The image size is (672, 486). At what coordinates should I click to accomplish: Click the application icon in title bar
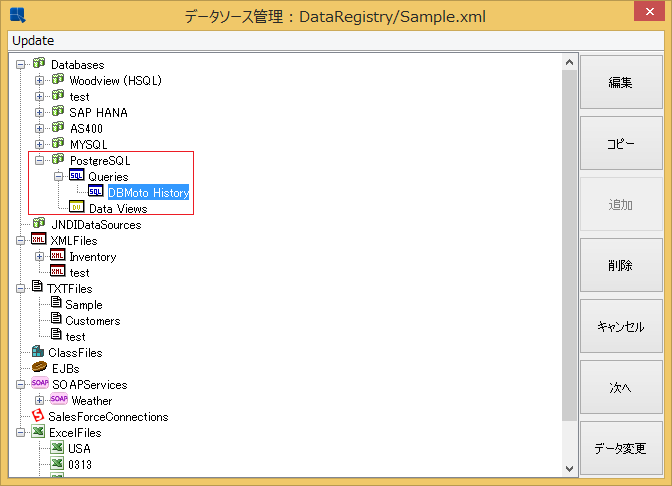pyautogui.click(x=18, y=15)
